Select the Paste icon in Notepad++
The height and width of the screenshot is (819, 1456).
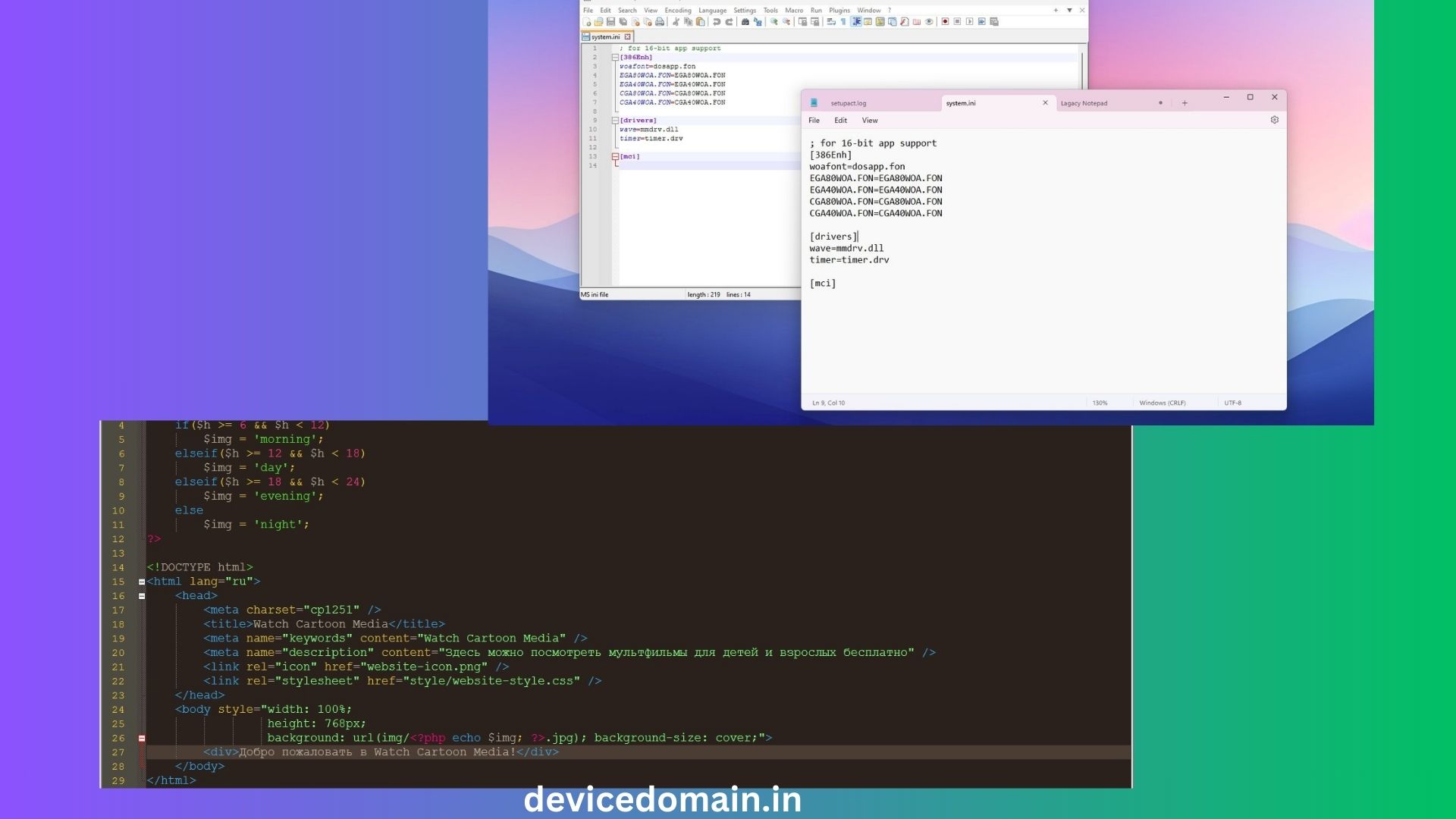pos(701,21)
